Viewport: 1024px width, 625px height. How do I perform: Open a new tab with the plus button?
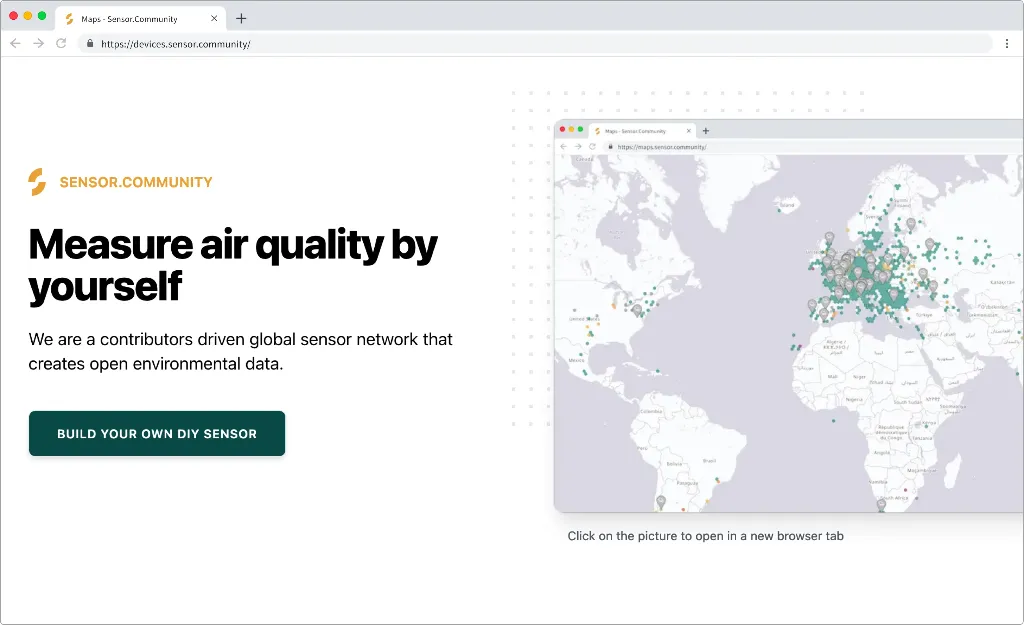(x=242, y=17)
